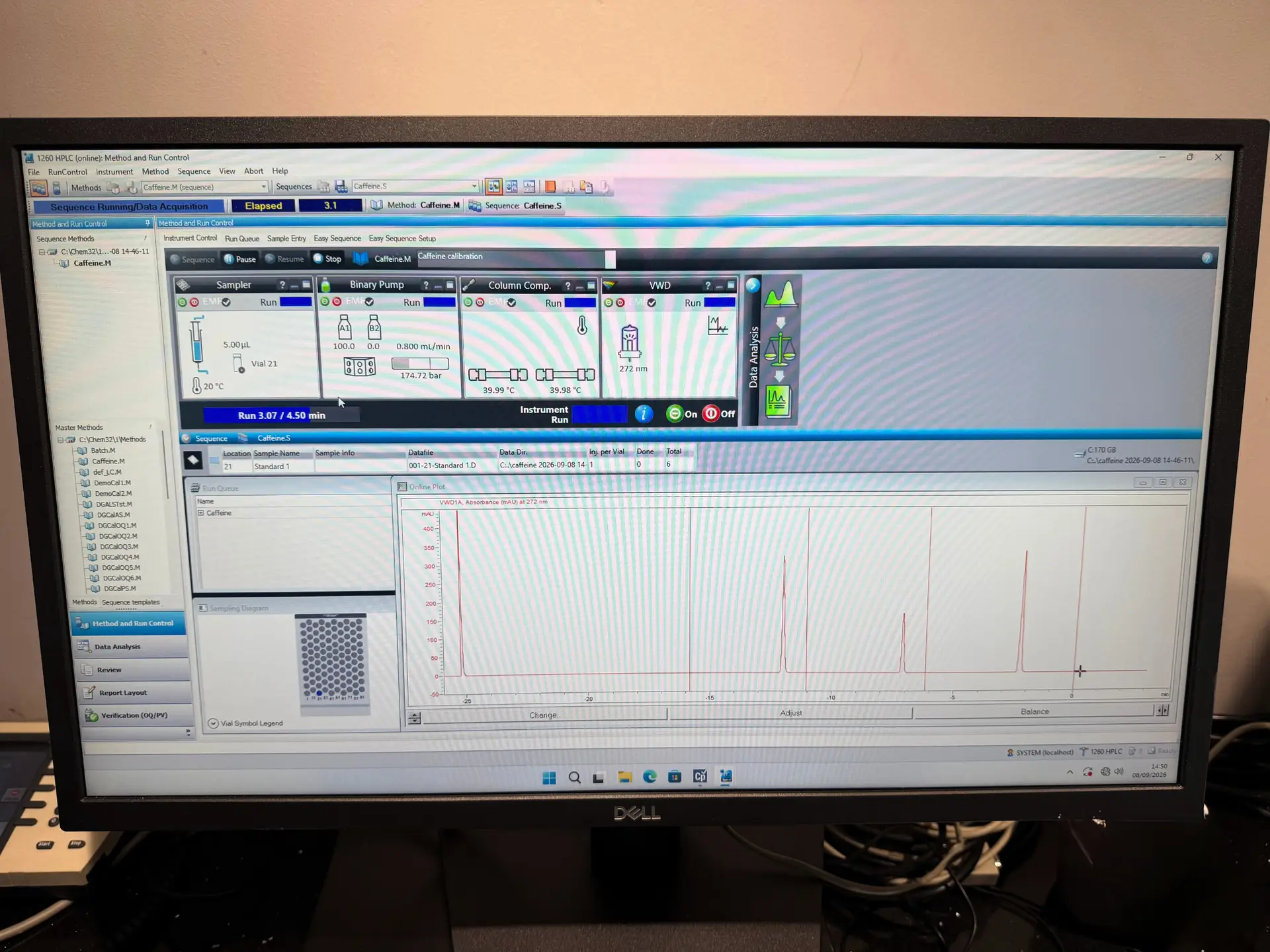Click the Stop sequence button
This screenshot has width=1270, height=952.
(x=327, y=258)
